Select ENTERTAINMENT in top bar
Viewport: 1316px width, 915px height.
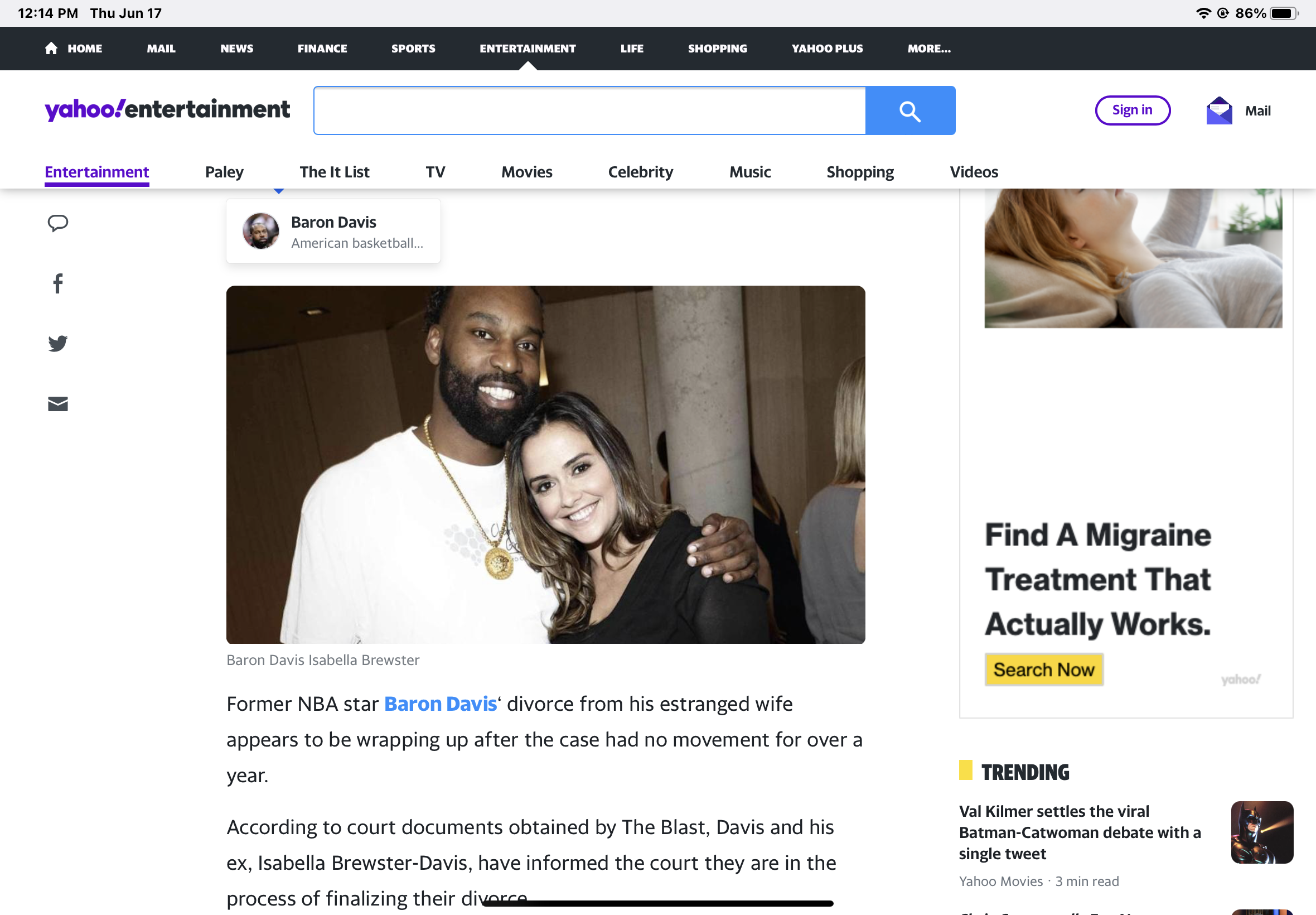tap(528, 49)
